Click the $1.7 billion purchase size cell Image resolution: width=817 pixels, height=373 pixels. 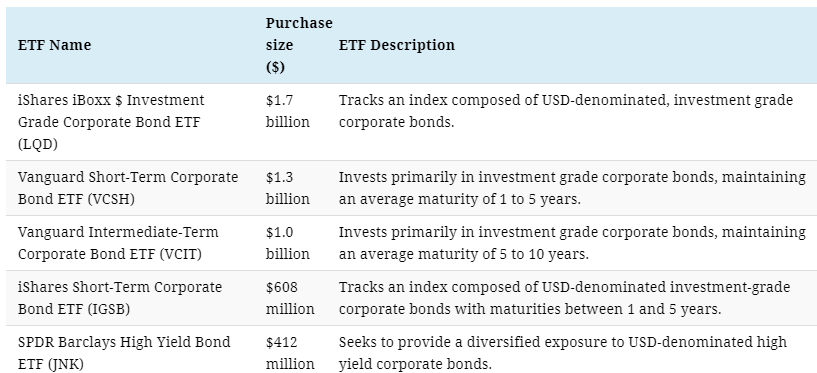coord(288,111)
